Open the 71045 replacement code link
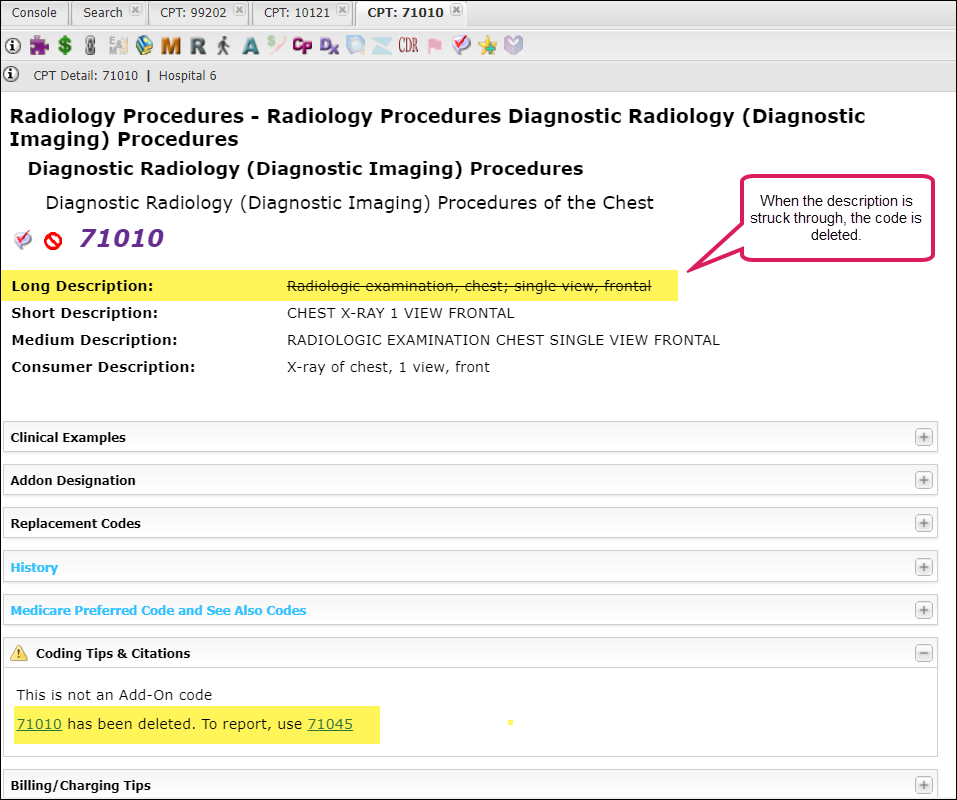This screenshot has height=800, width=957. [x=330, y=724]
